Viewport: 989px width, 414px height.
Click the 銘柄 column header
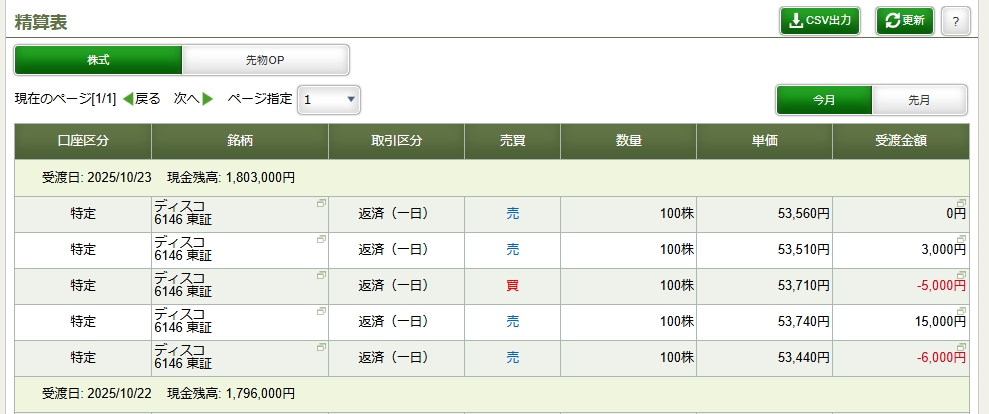coord(240,141)
